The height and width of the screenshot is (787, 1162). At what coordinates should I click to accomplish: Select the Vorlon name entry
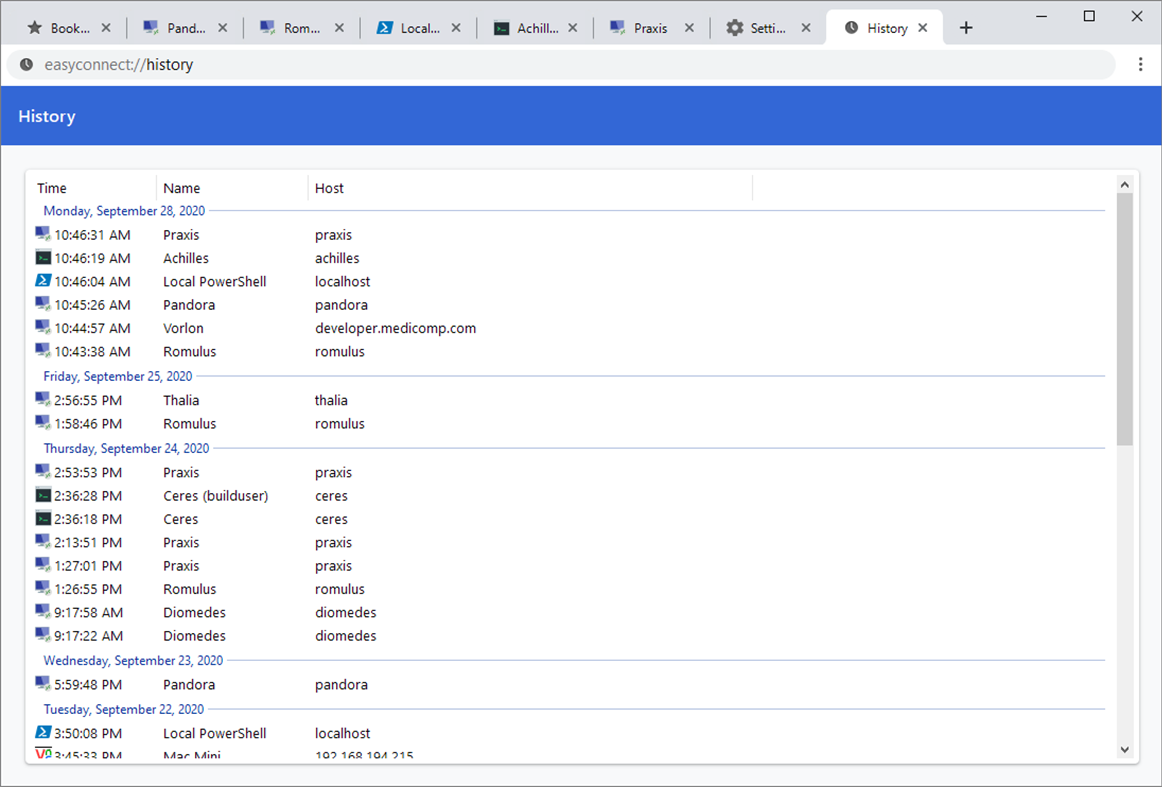[x=183, y=328]
